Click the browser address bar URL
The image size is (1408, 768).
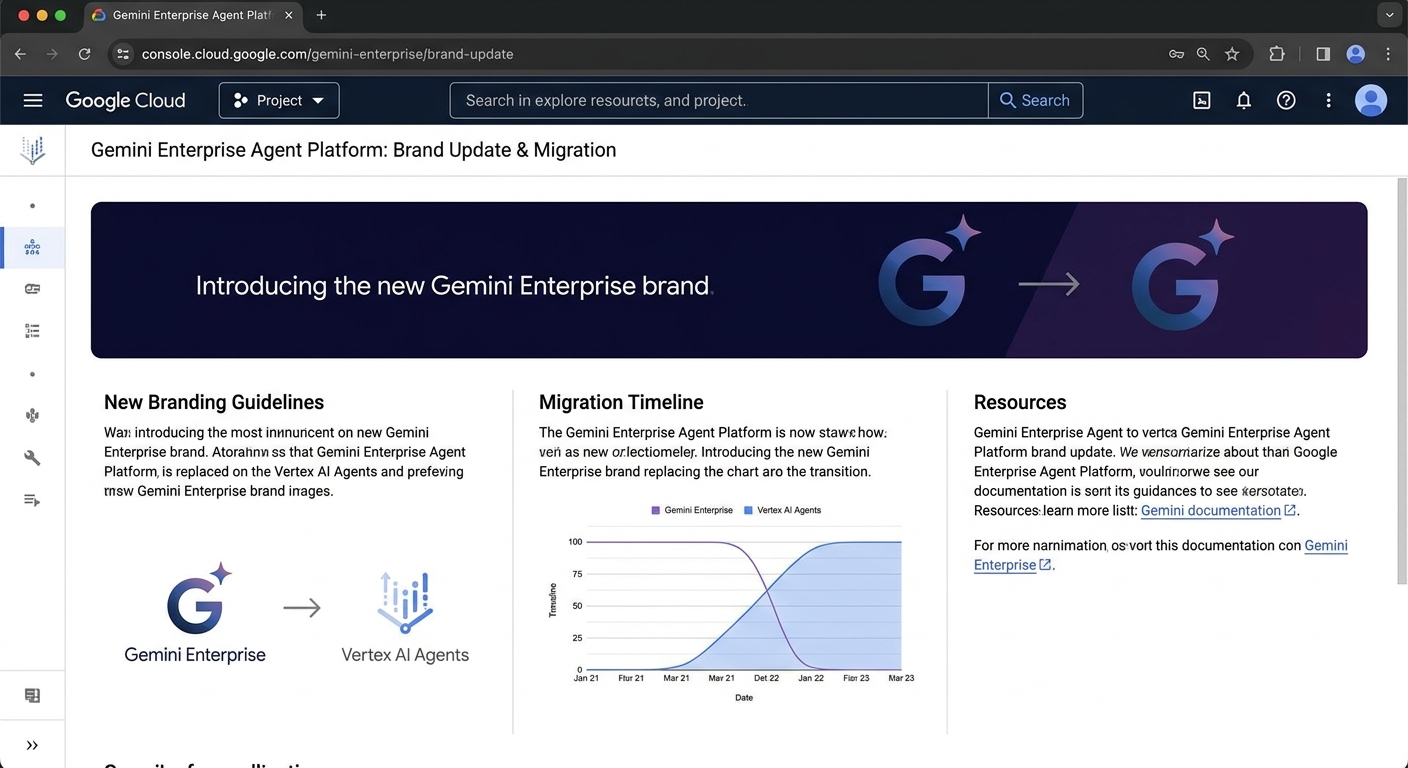[x=327, y=54]
